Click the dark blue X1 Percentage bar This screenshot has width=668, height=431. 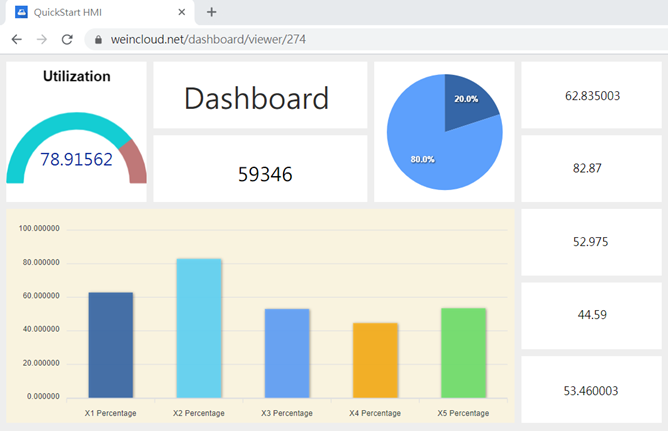coord(111,345)
